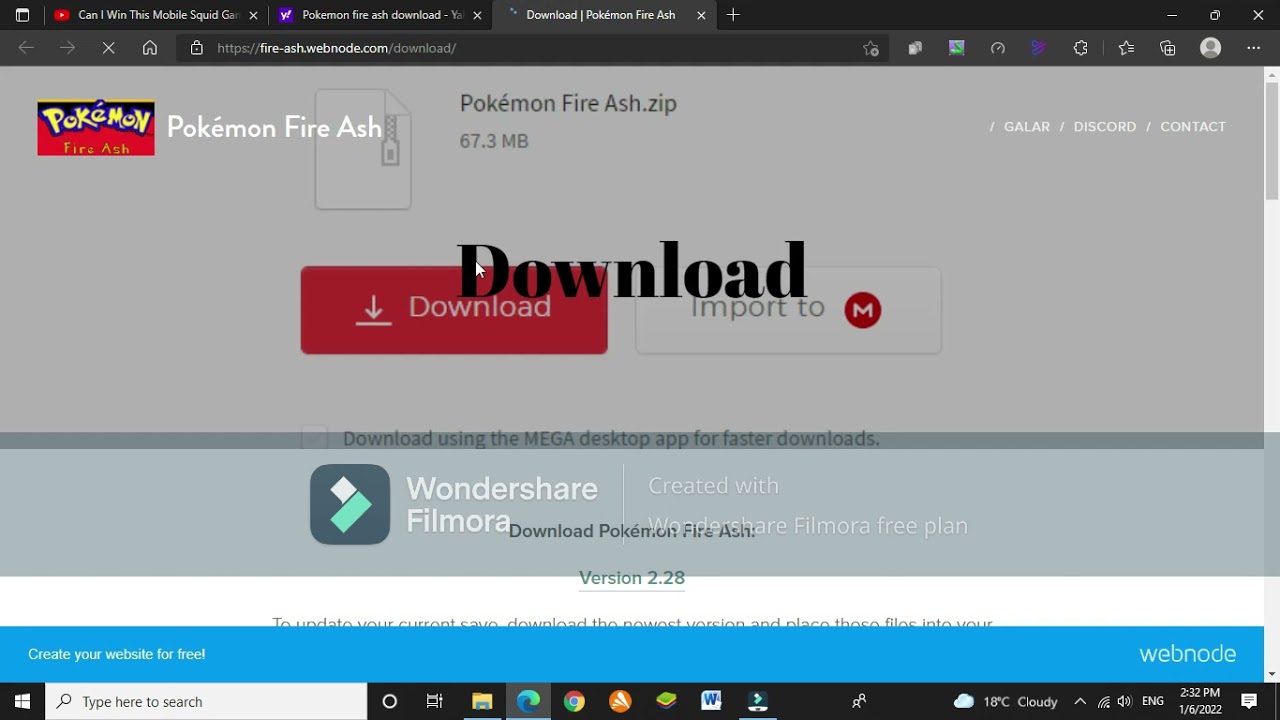
Task: Open the first extension icon beside address bar
Action: point(915,48)
